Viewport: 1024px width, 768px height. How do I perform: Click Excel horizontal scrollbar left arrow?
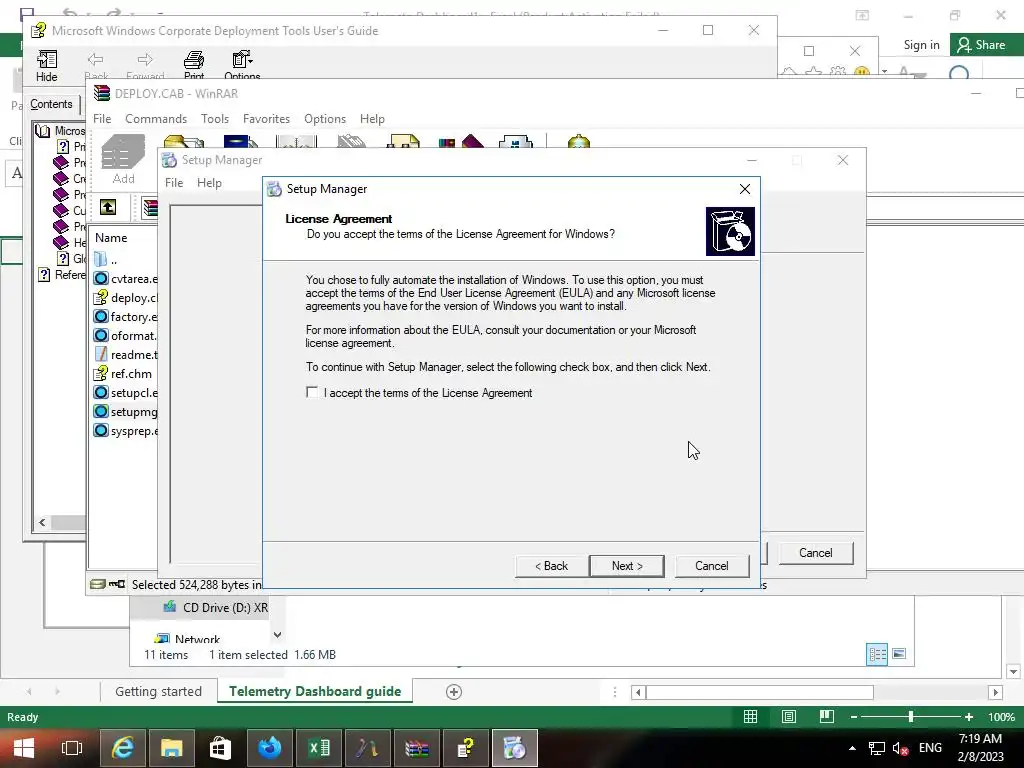(638, 692)
